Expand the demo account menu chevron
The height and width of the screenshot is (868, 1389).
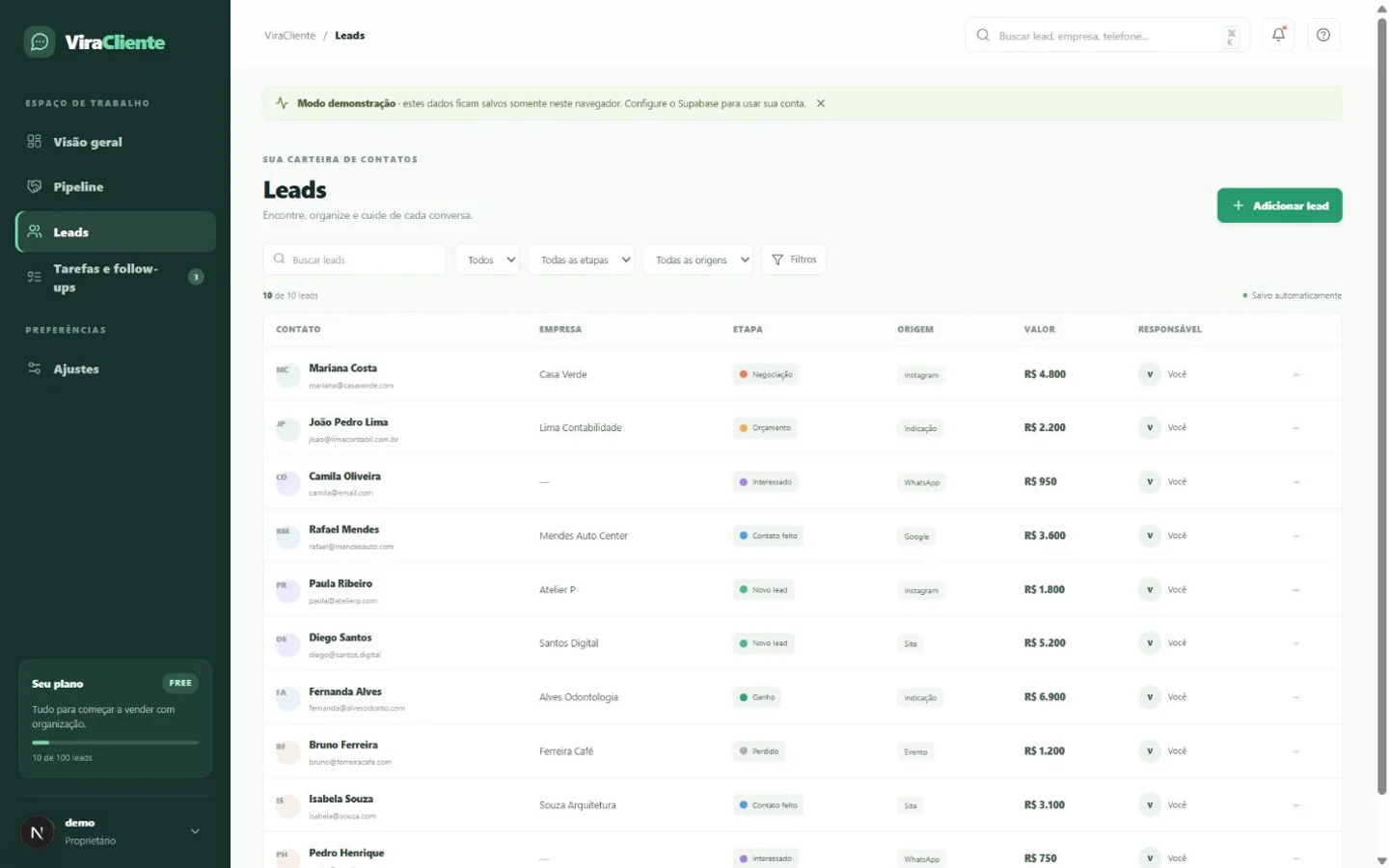[195, 831]
